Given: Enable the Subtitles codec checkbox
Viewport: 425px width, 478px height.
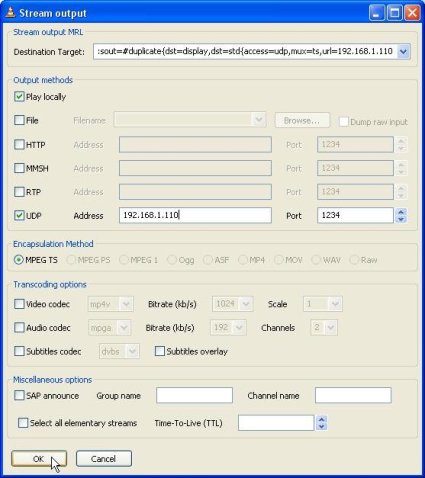Looking at the screenshot, I should (19, 351).
